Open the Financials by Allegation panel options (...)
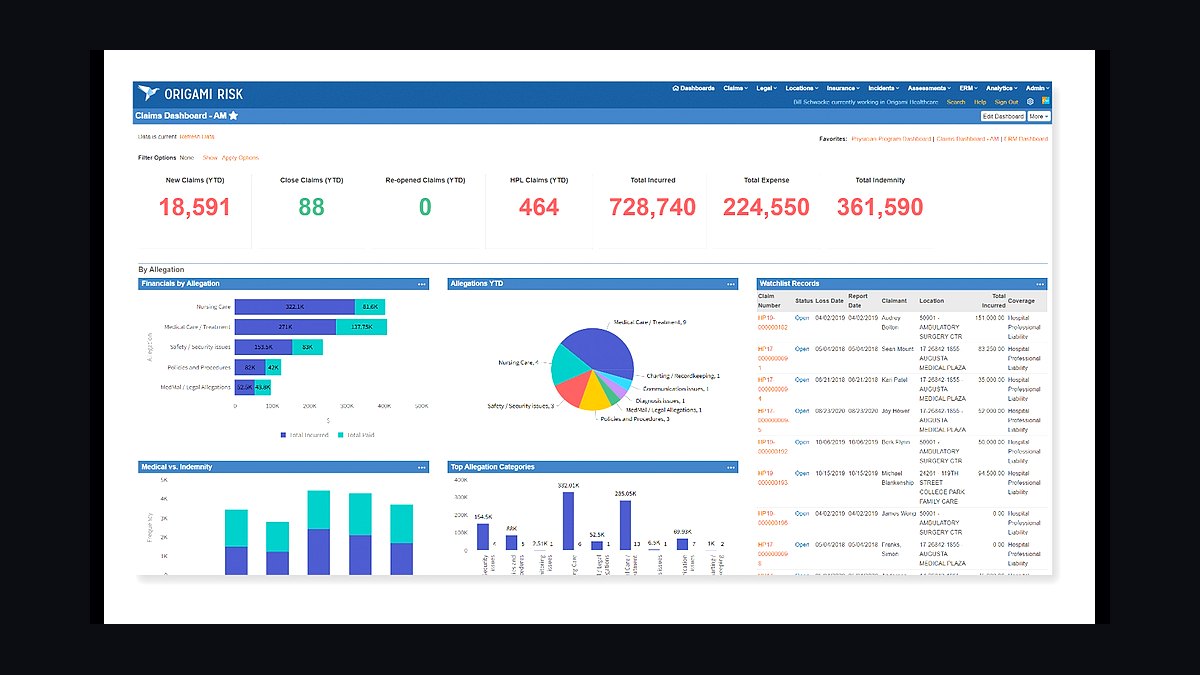Image resolution: width=1200 pixels, height=675 pixels. [422, 284]
